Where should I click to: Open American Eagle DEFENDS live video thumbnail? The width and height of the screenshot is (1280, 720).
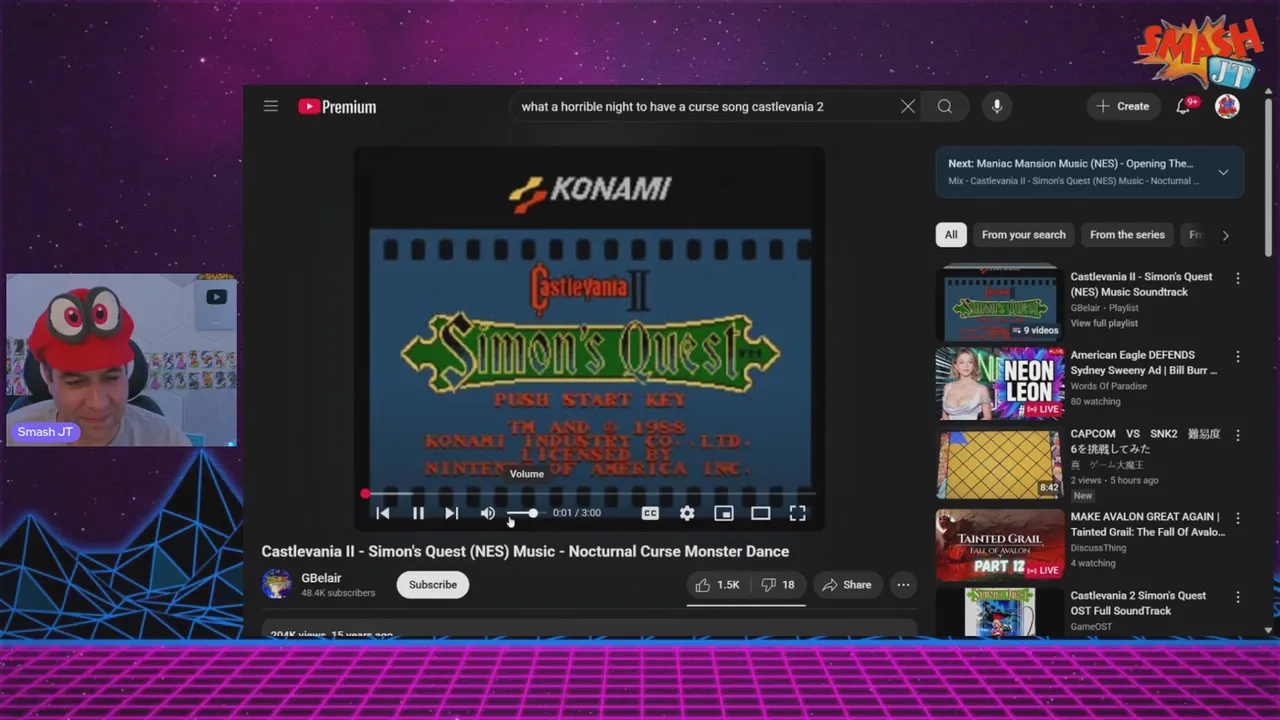coord(1000,383)
